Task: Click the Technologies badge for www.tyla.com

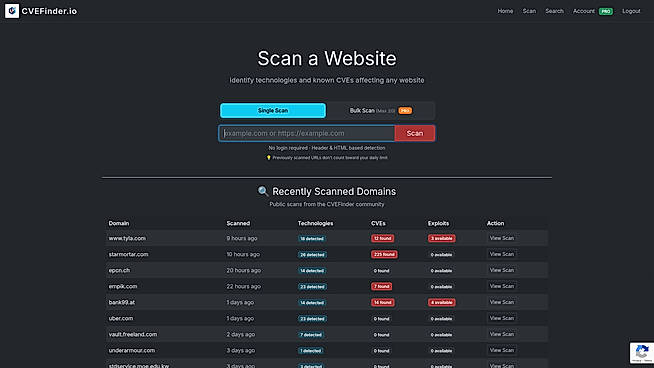Action: (x=312, y=239)
